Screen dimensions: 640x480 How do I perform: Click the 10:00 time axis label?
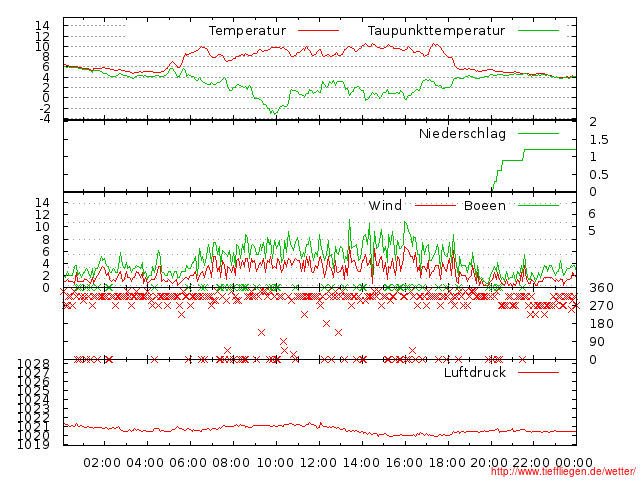(275, 463)
